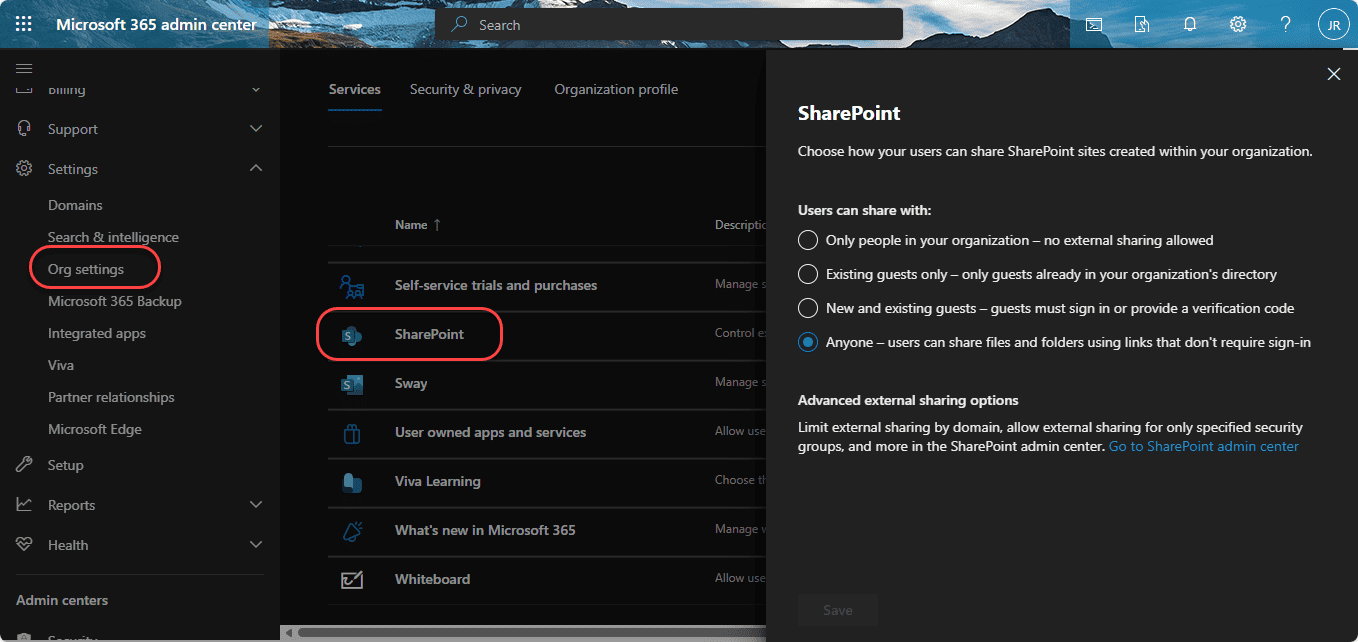The image size is (1358, 642).
Task: Select Only people in your organization
Action: [807, 240]
